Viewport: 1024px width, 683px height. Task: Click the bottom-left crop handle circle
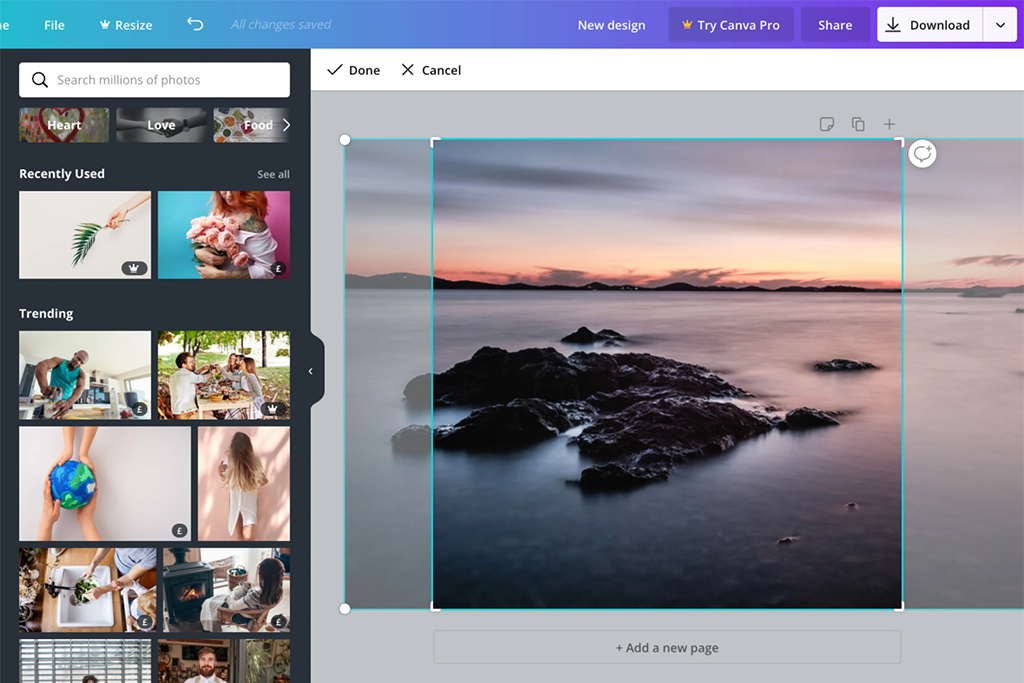pyautogui.click(x=345, y=608)
